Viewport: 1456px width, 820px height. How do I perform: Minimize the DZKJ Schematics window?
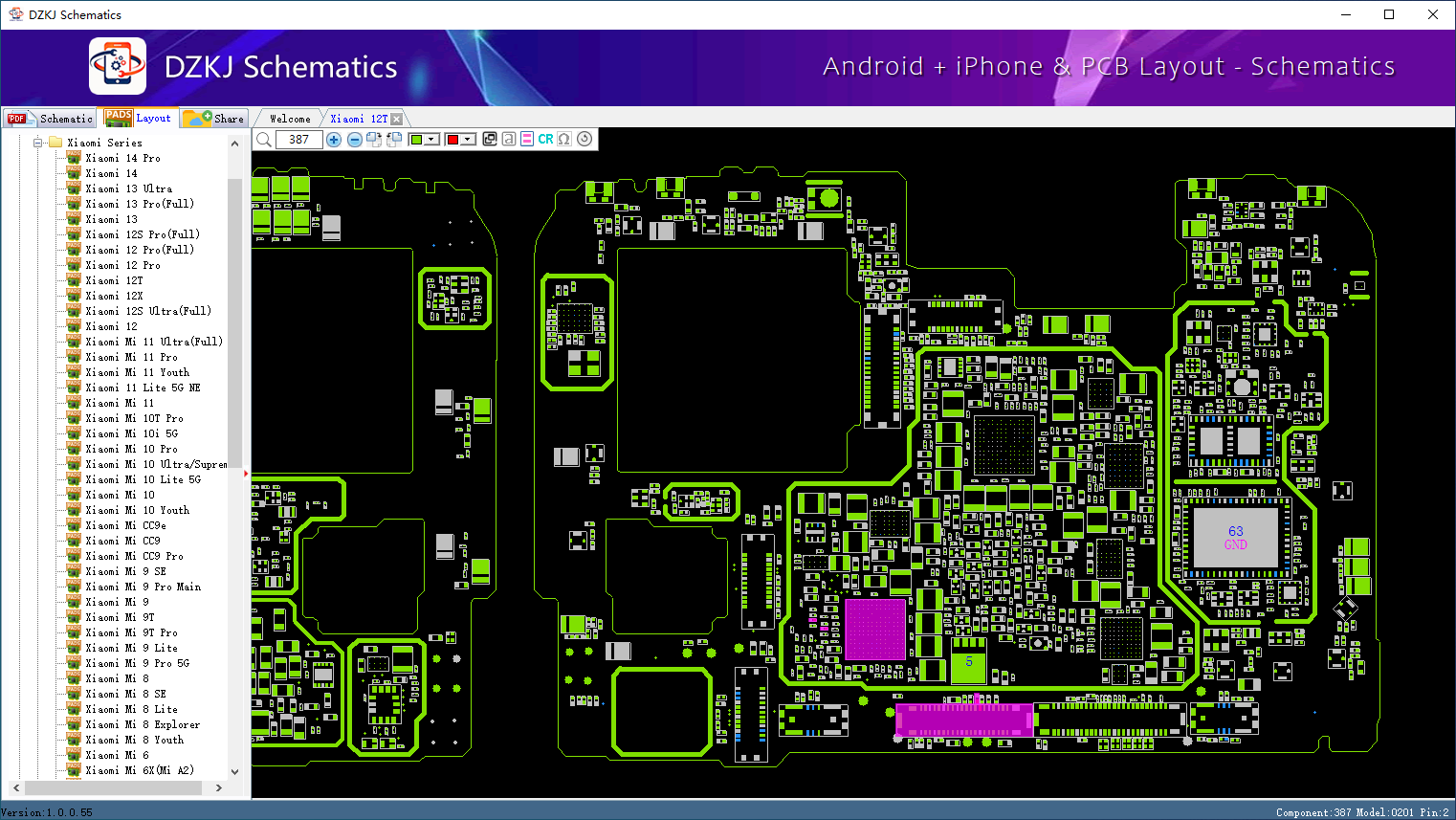pos(1346,14)
